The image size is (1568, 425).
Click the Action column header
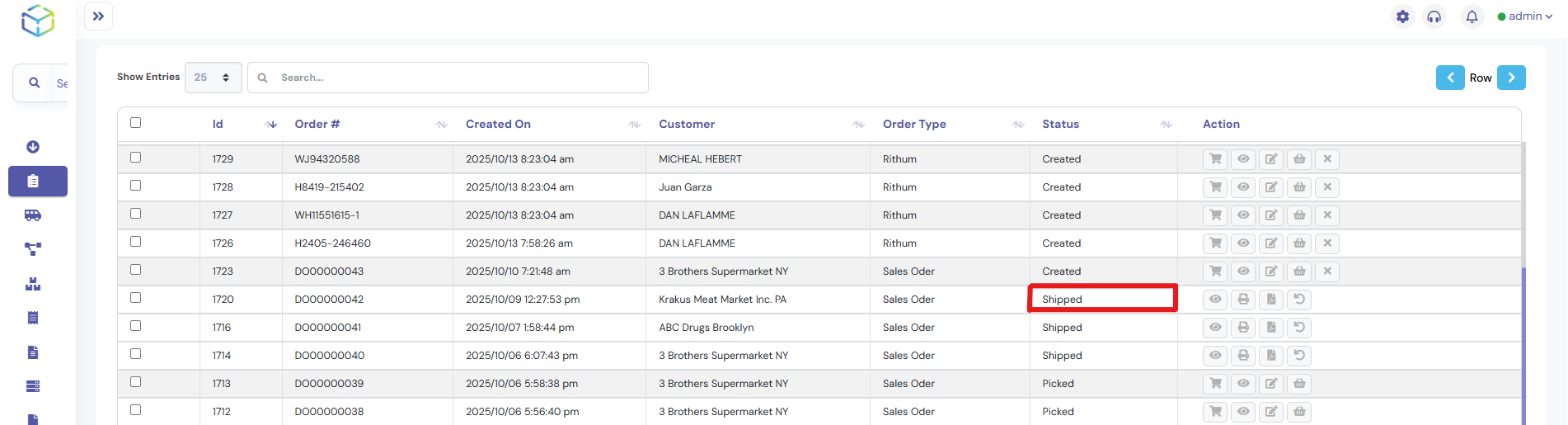[1221, 125]
